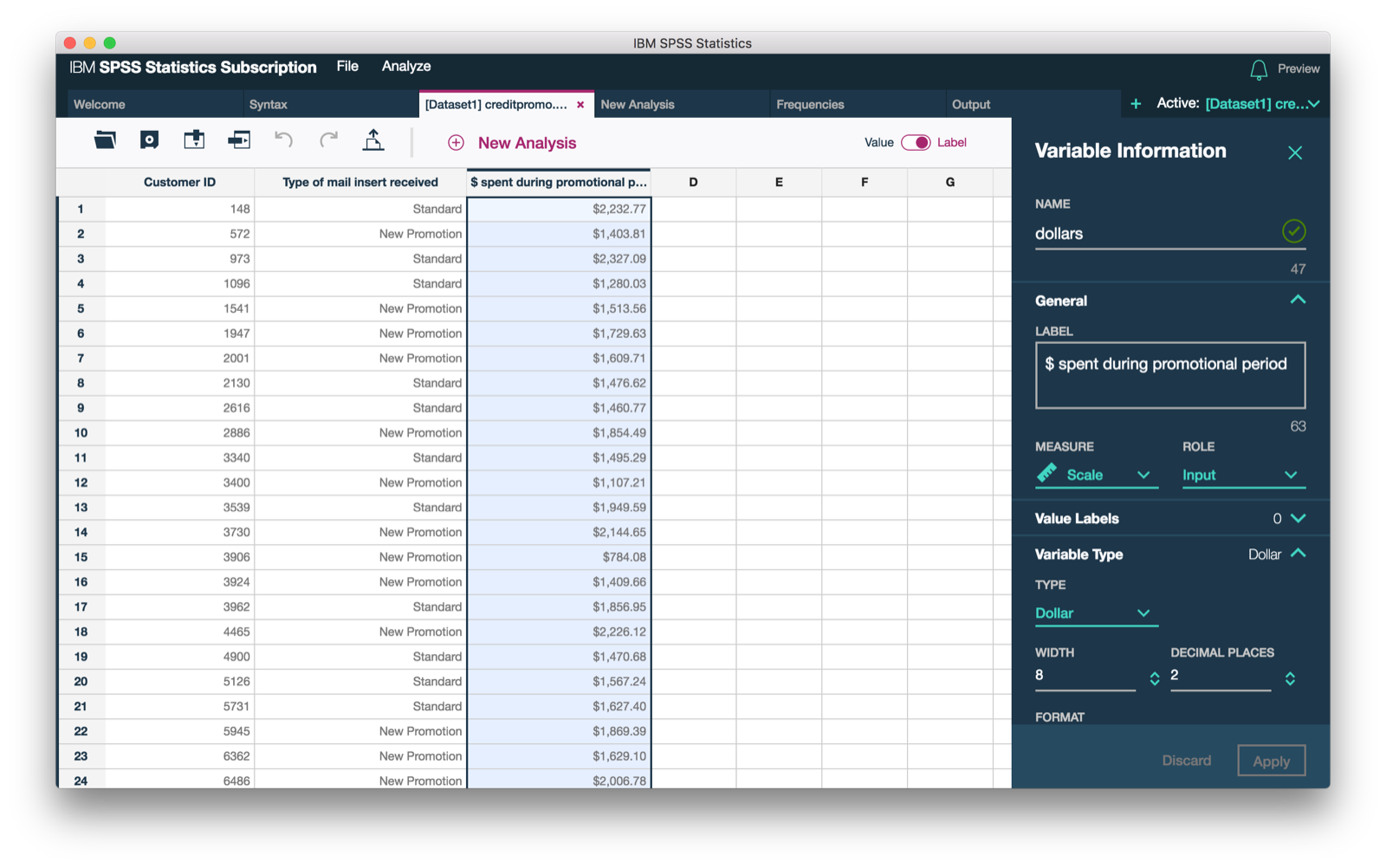Collapse the General section chevron
This screenshot has height=868, width=1386.
(1298, 300)
